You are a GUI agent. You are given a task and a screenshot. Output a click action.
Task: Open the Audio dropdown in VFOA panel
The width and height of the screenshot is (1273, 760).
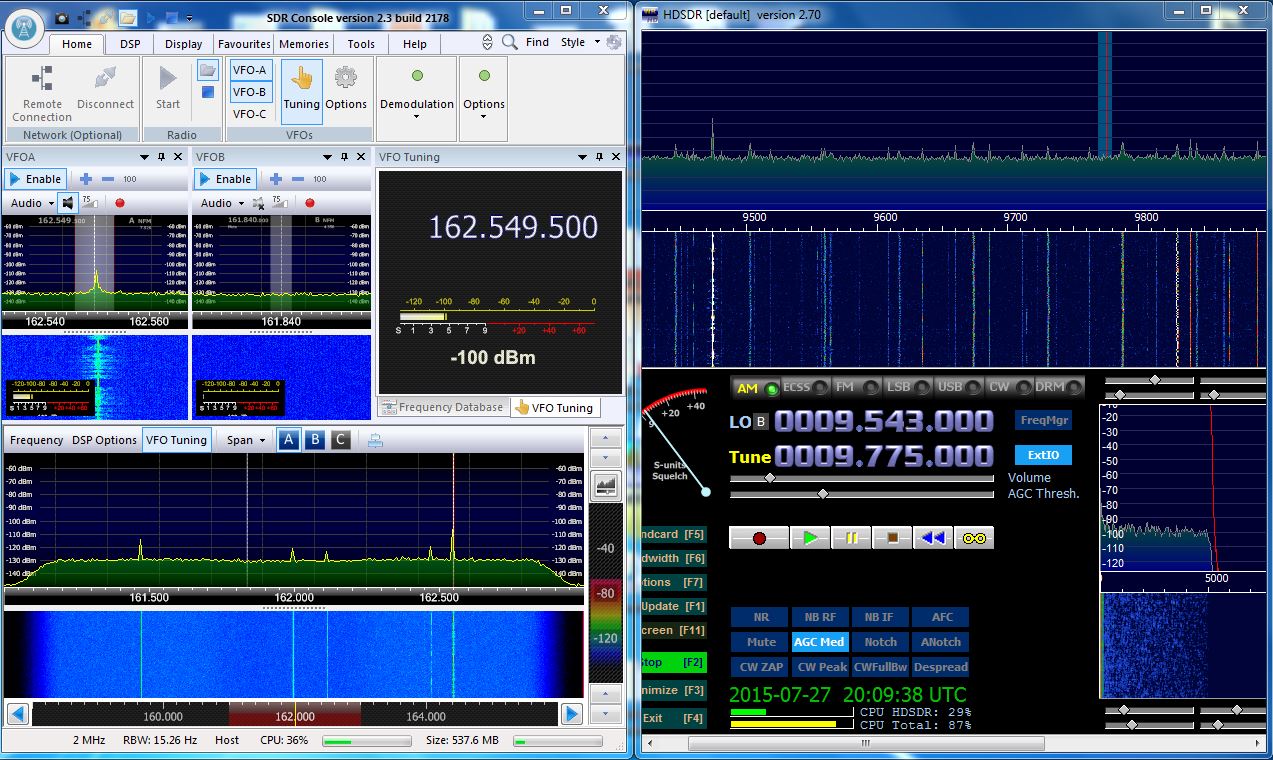point(31,203)
